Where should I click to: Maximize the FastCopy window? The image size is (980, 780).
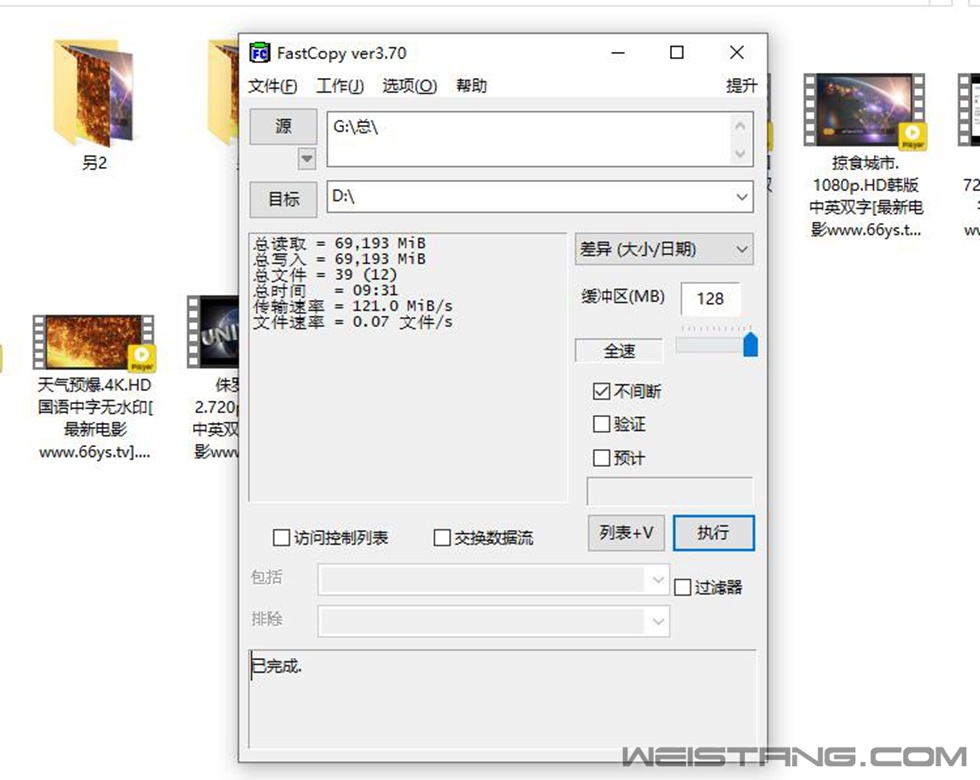[x=676, y=53]
